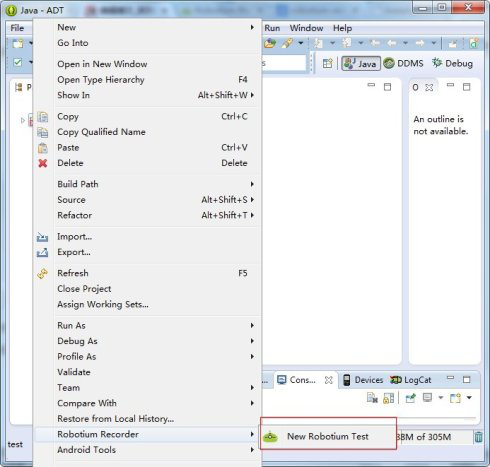This screenshot has height=467, width=490.
Task: Open Forward history dropdown arrow
Action: [434, 43]
